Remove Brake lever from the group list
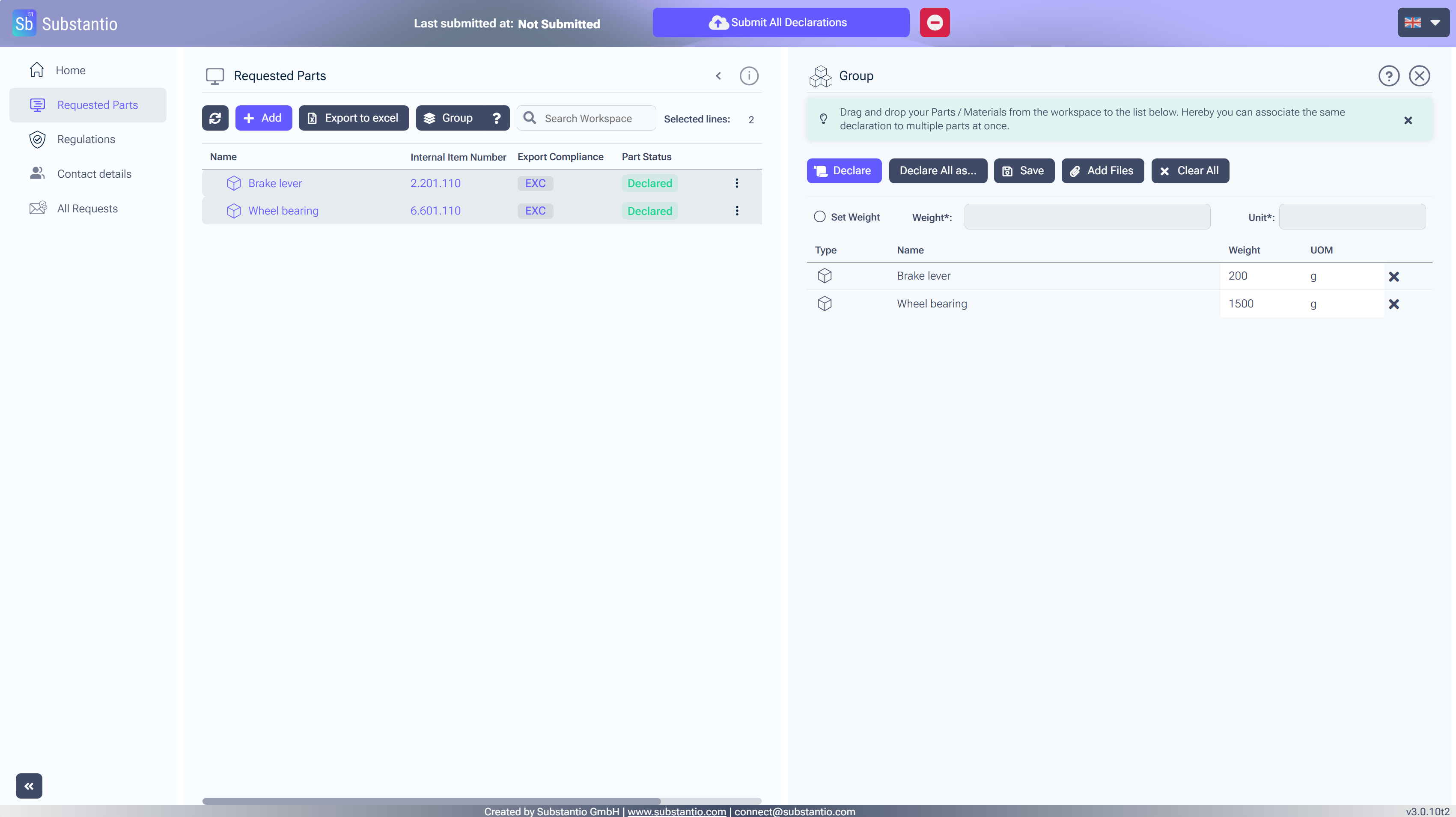 tap(1393, 277)
